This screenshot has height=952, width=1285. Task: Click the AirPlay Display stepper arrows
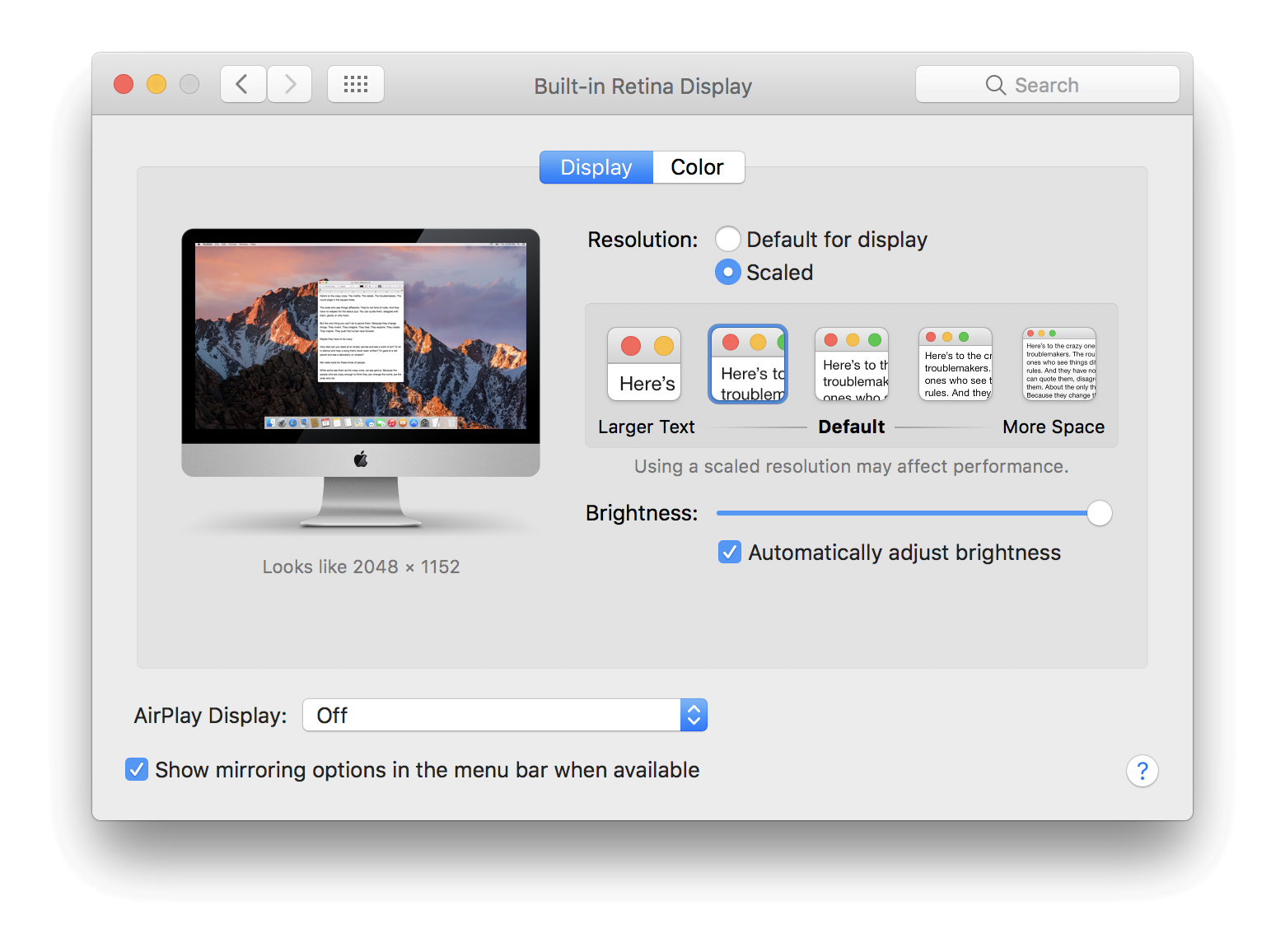(x=694, y=715)
